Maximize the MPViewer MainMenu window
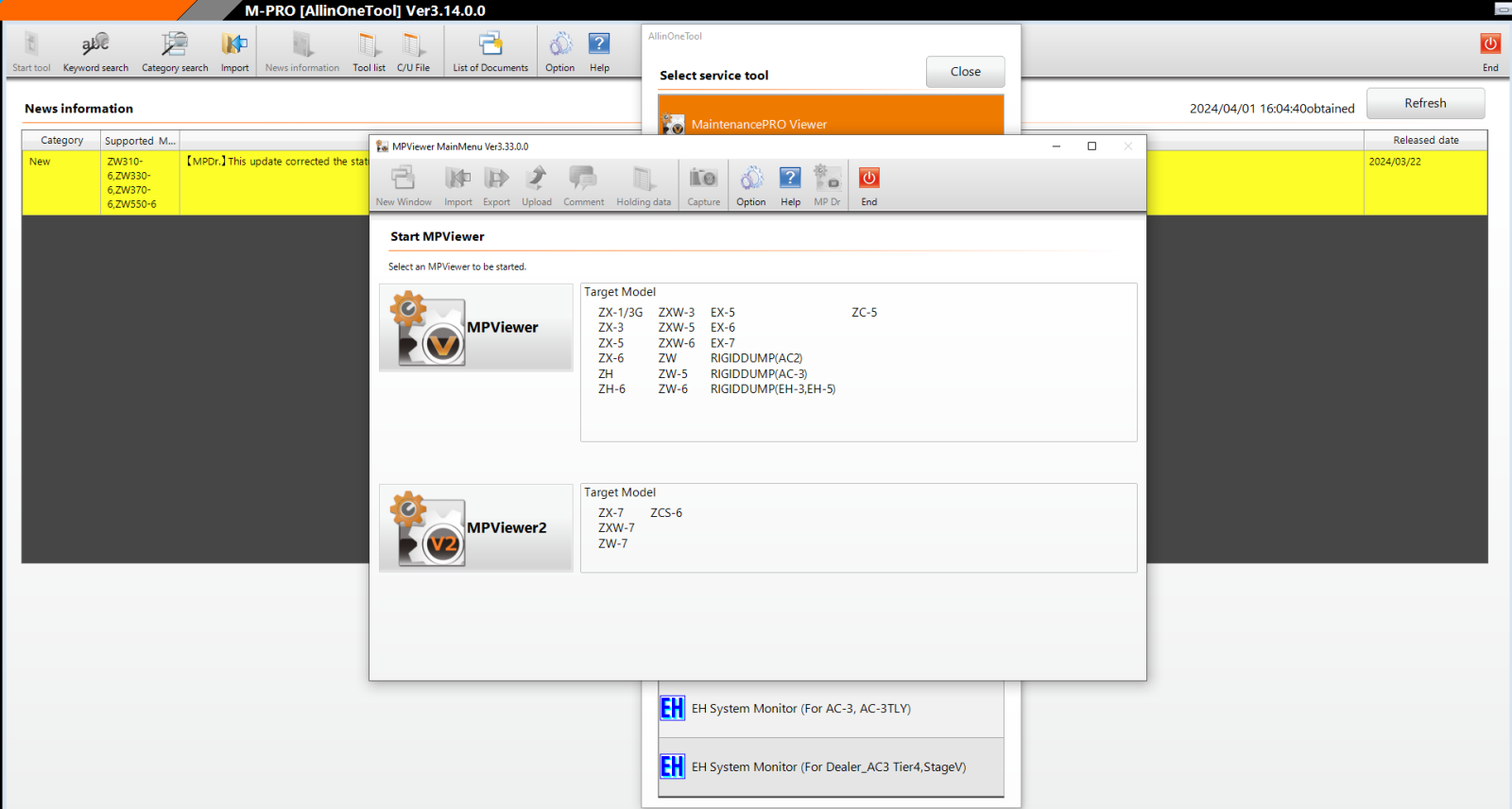This screenshot has height=809, width=1512. [1091, 146]
